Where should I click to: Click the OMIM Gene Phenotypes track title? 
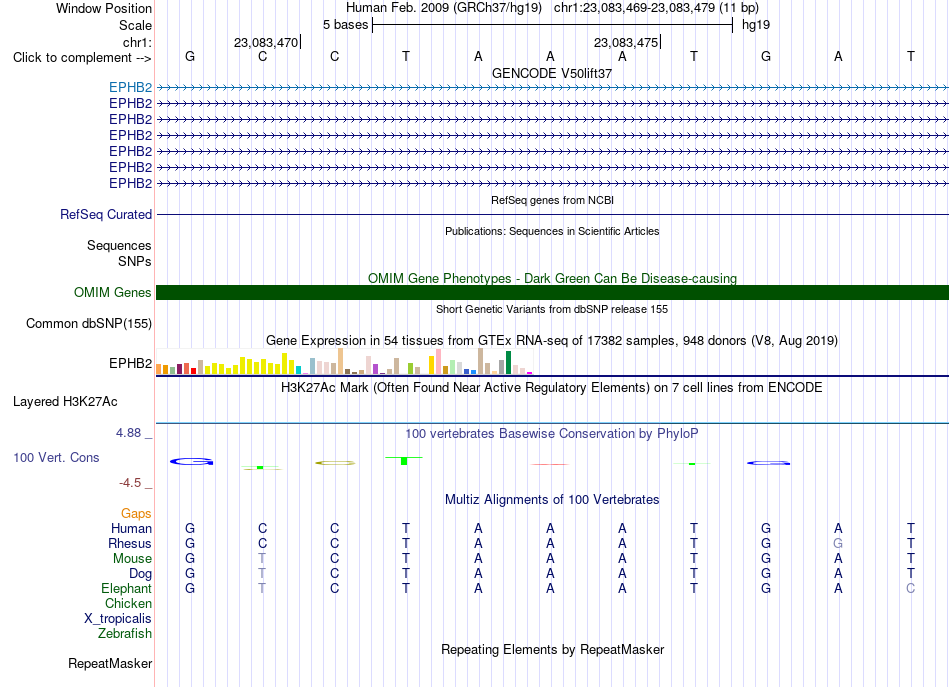click(553, 278)
